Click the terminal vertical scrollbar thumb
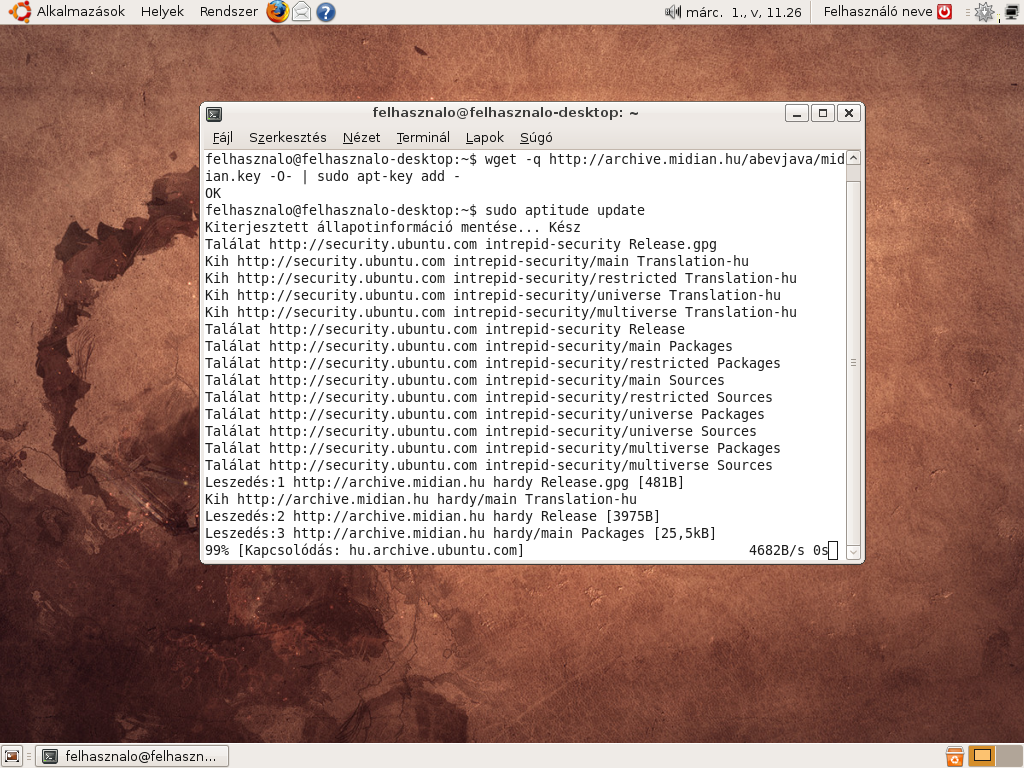Image resolution: width=1024 pixels, height=768 pixels. tap(853, 362)
